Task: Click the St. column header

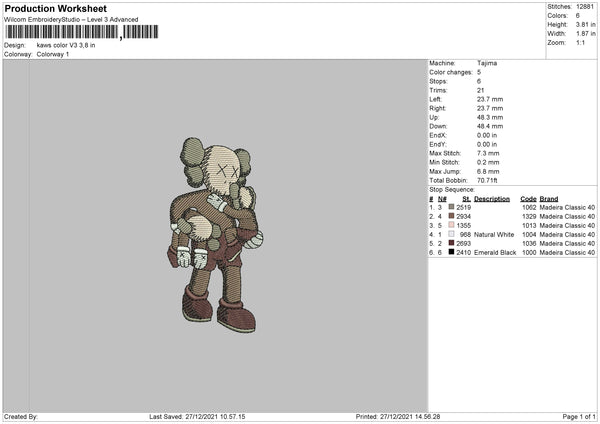Action: [x=466, y=198]
